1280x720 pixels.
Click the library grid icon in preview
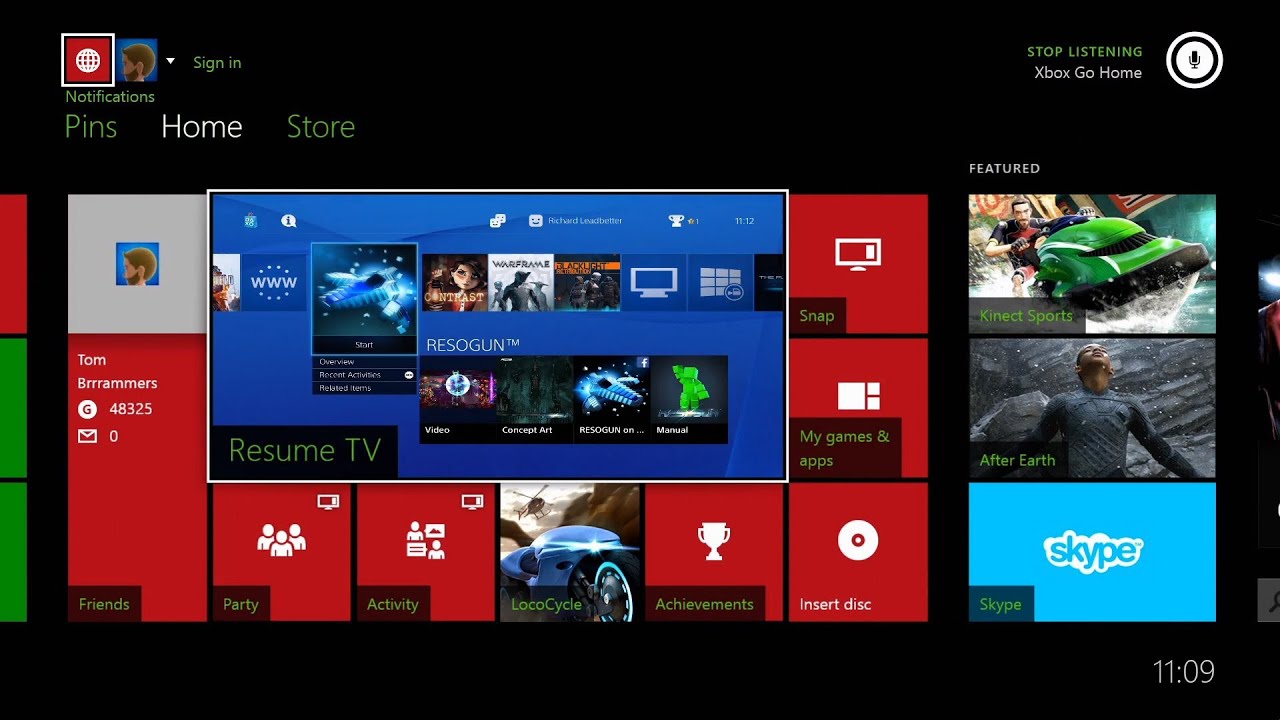pyautogui.click(x=720, y=283)
